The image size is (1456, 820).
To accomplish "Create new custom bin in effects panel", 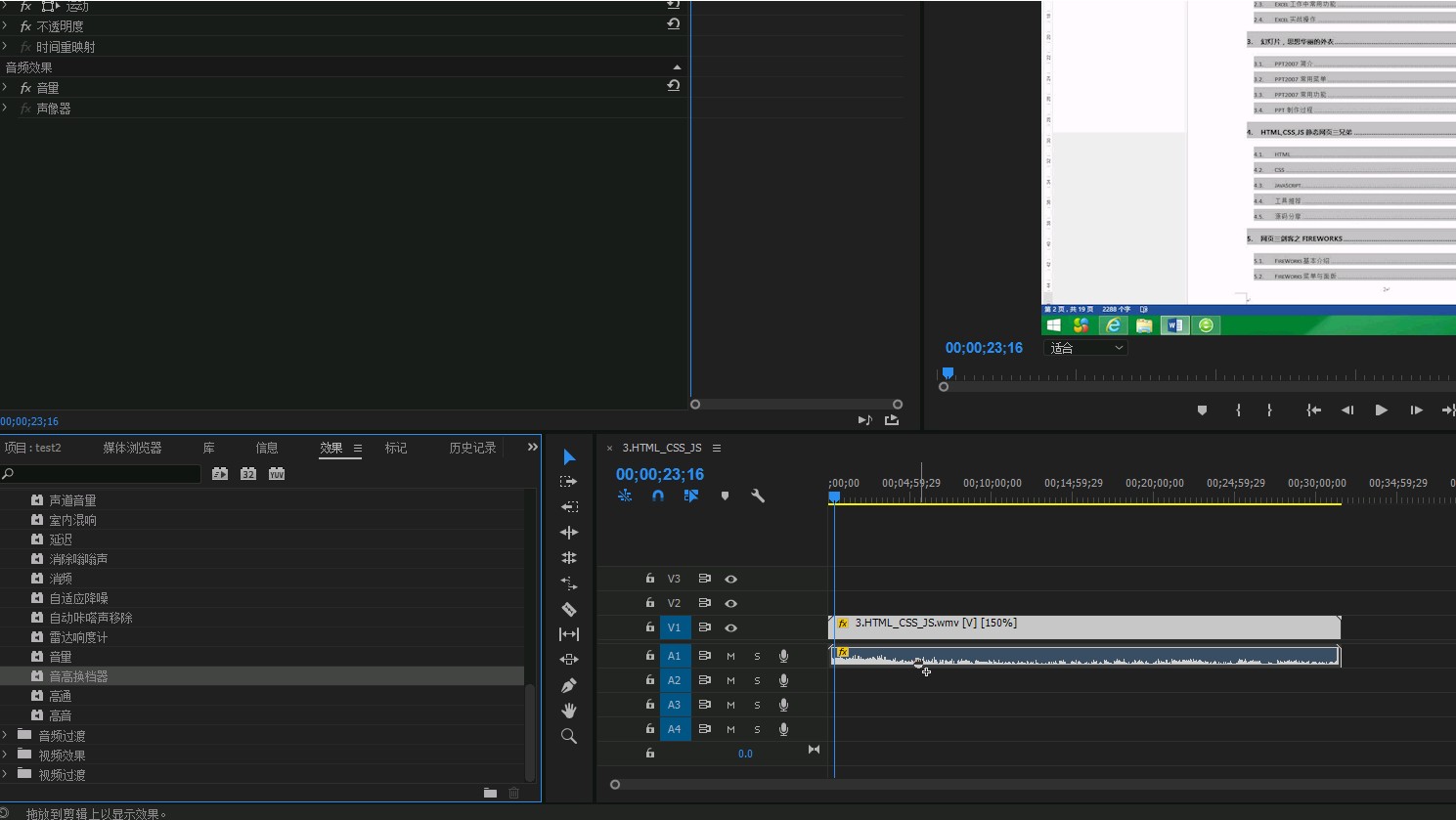I will click(x=490, y=793).
